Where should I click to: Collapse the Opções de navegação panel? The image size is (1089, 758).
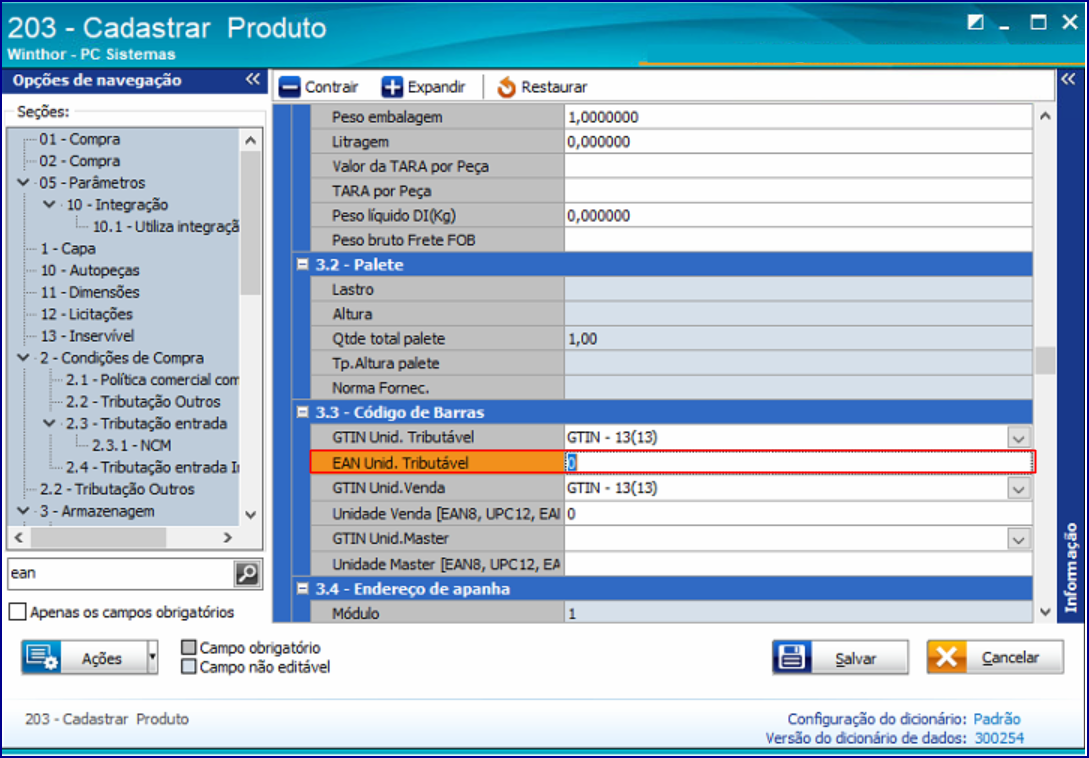tap(252, 80)
